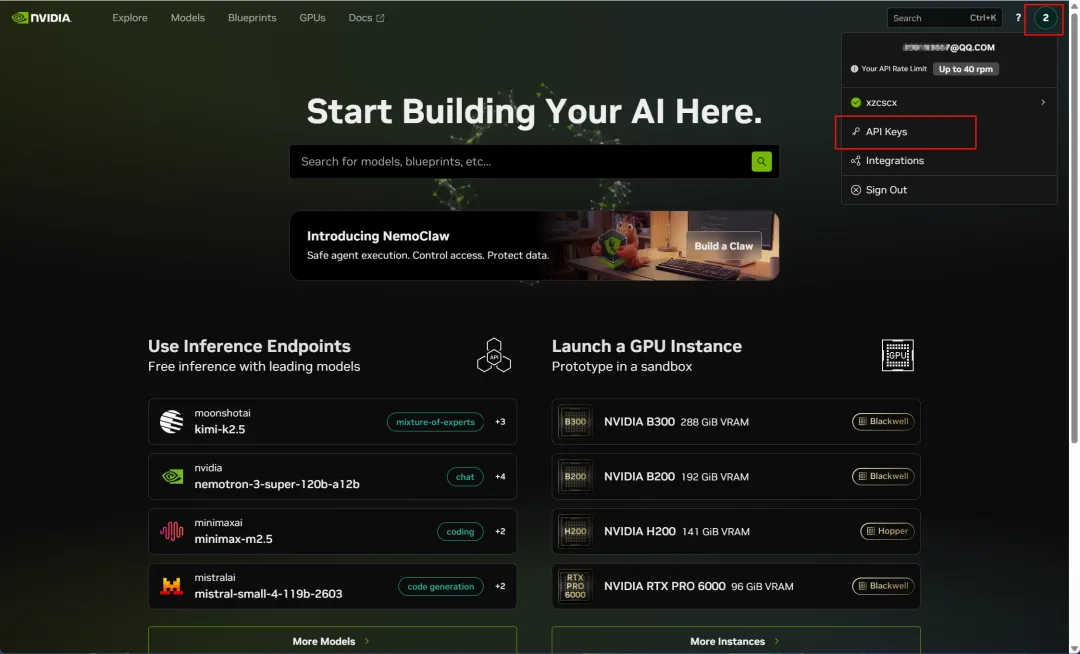
Task: Focus the top Search Ctrl+K field
Action: click(x=944, y=18)
